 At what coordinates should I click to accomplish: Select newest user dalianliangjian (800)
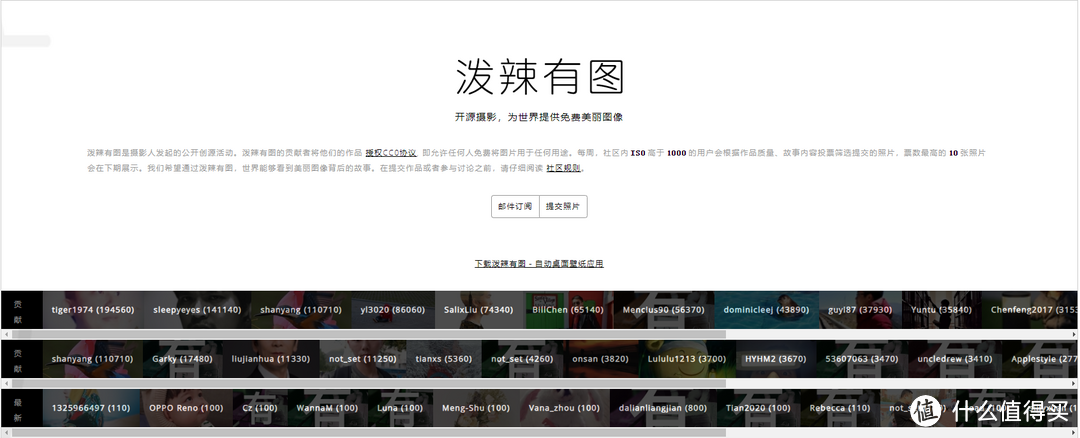(663, 408)
